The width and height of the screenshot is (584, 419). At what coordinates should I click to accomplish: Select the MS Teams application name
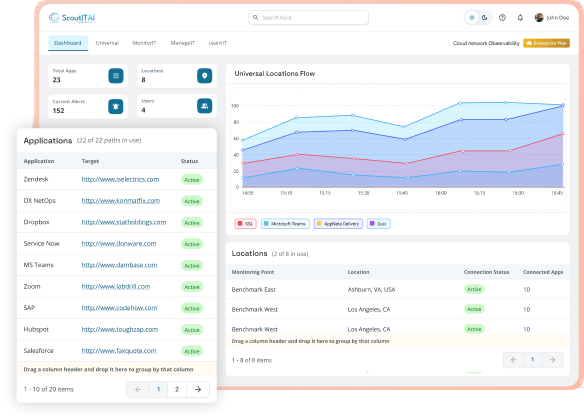(38, 265)
